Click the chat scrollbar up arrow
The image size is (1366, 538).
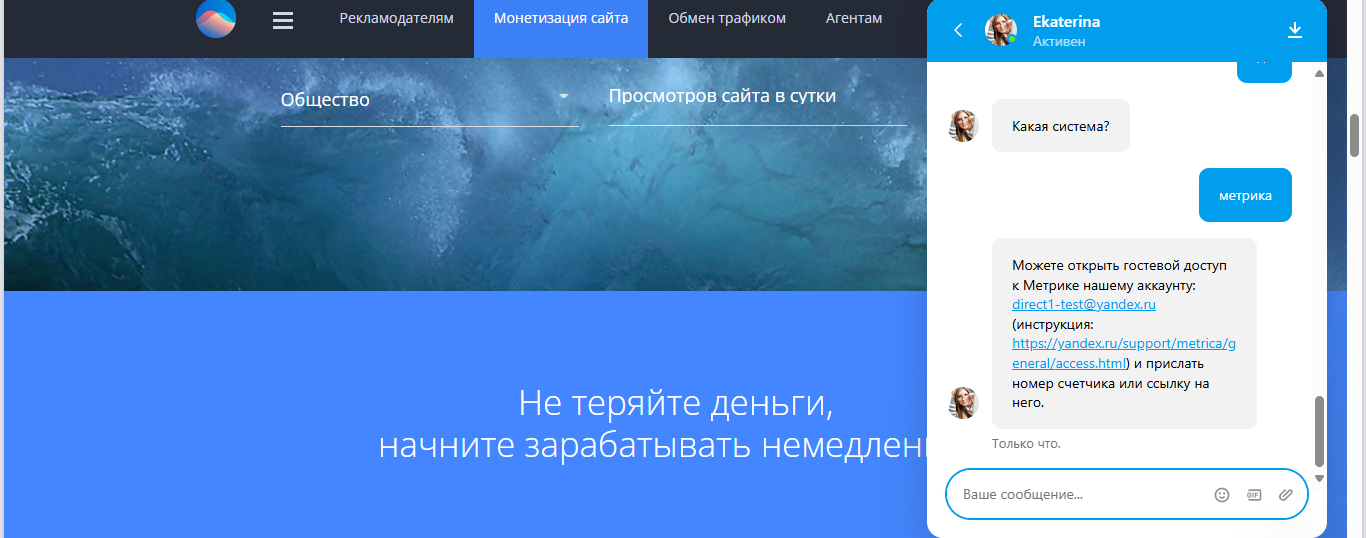(1319, 74)
